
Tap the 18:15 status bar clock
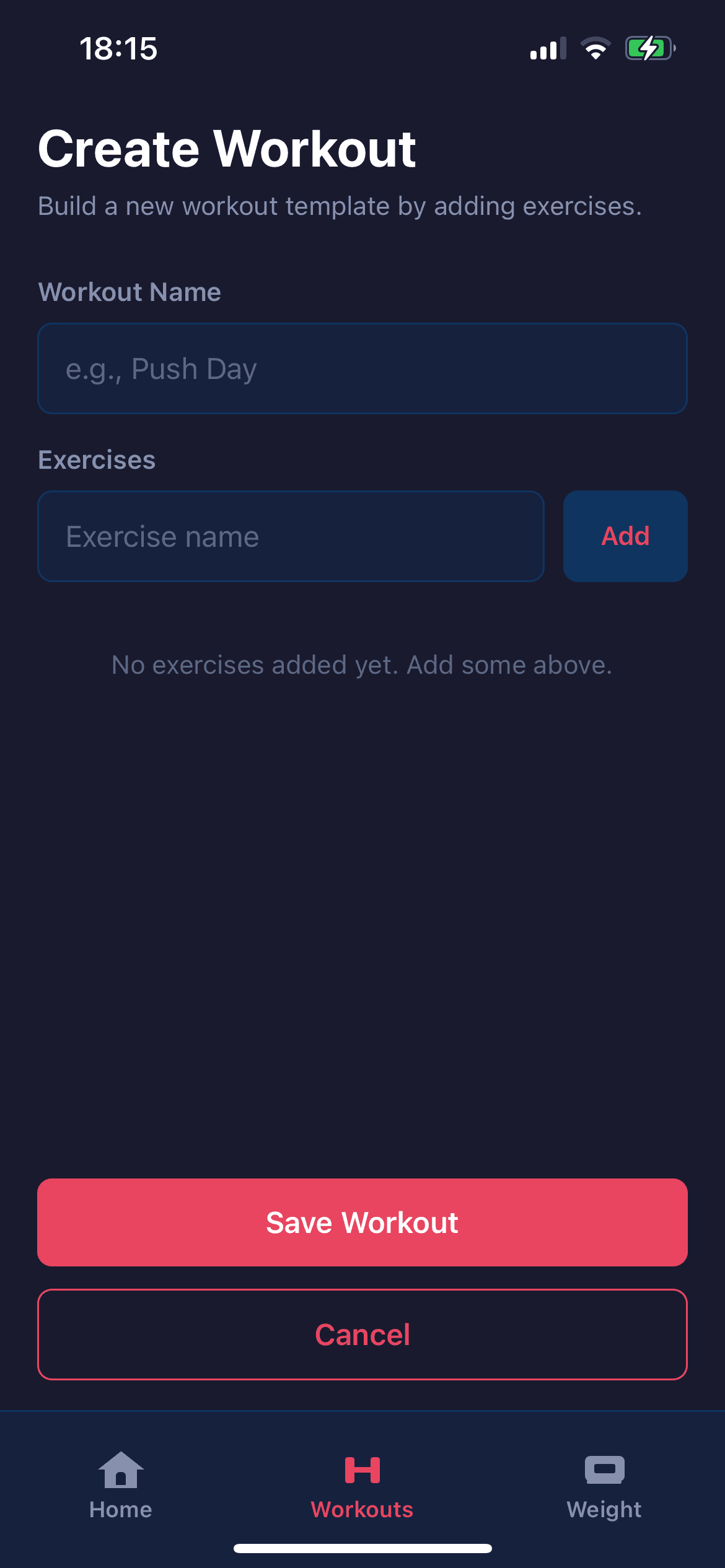[x=118, y=48]
